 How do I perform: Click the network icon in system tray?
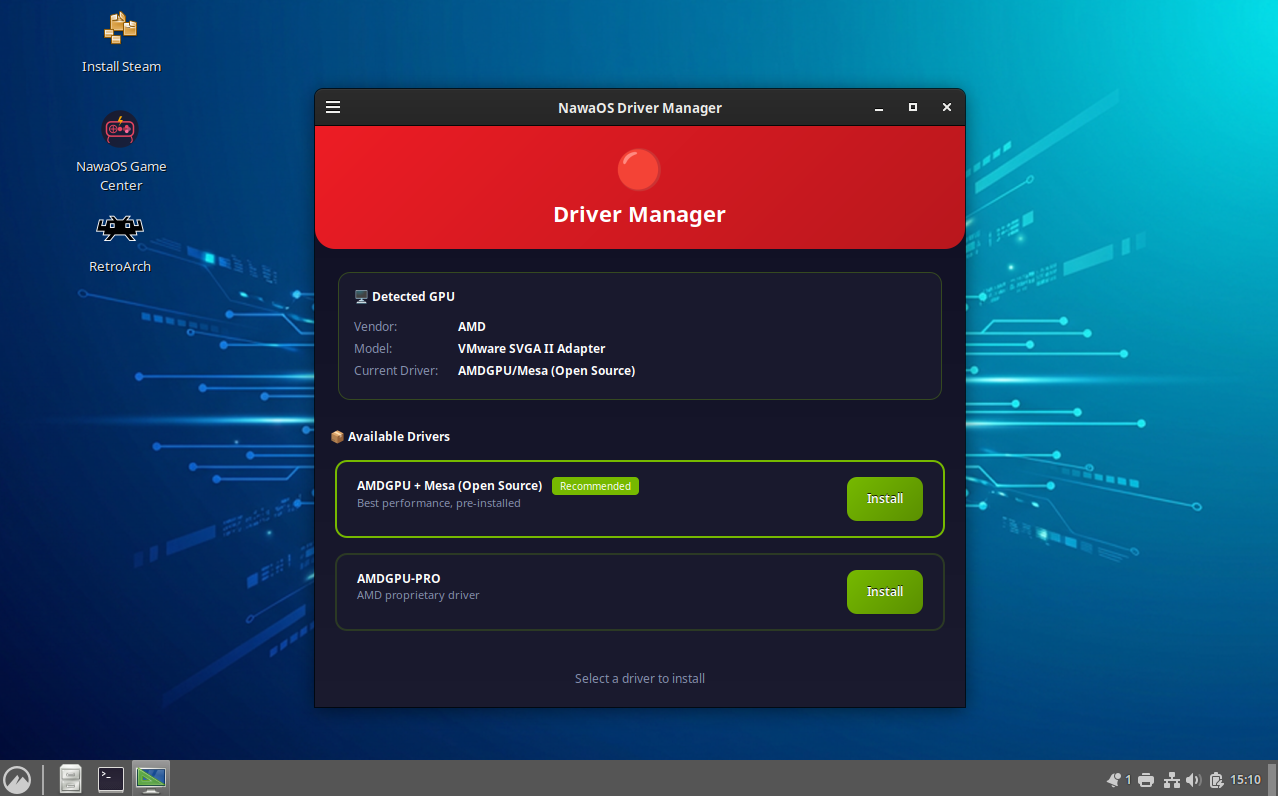tap(1172, 779)
